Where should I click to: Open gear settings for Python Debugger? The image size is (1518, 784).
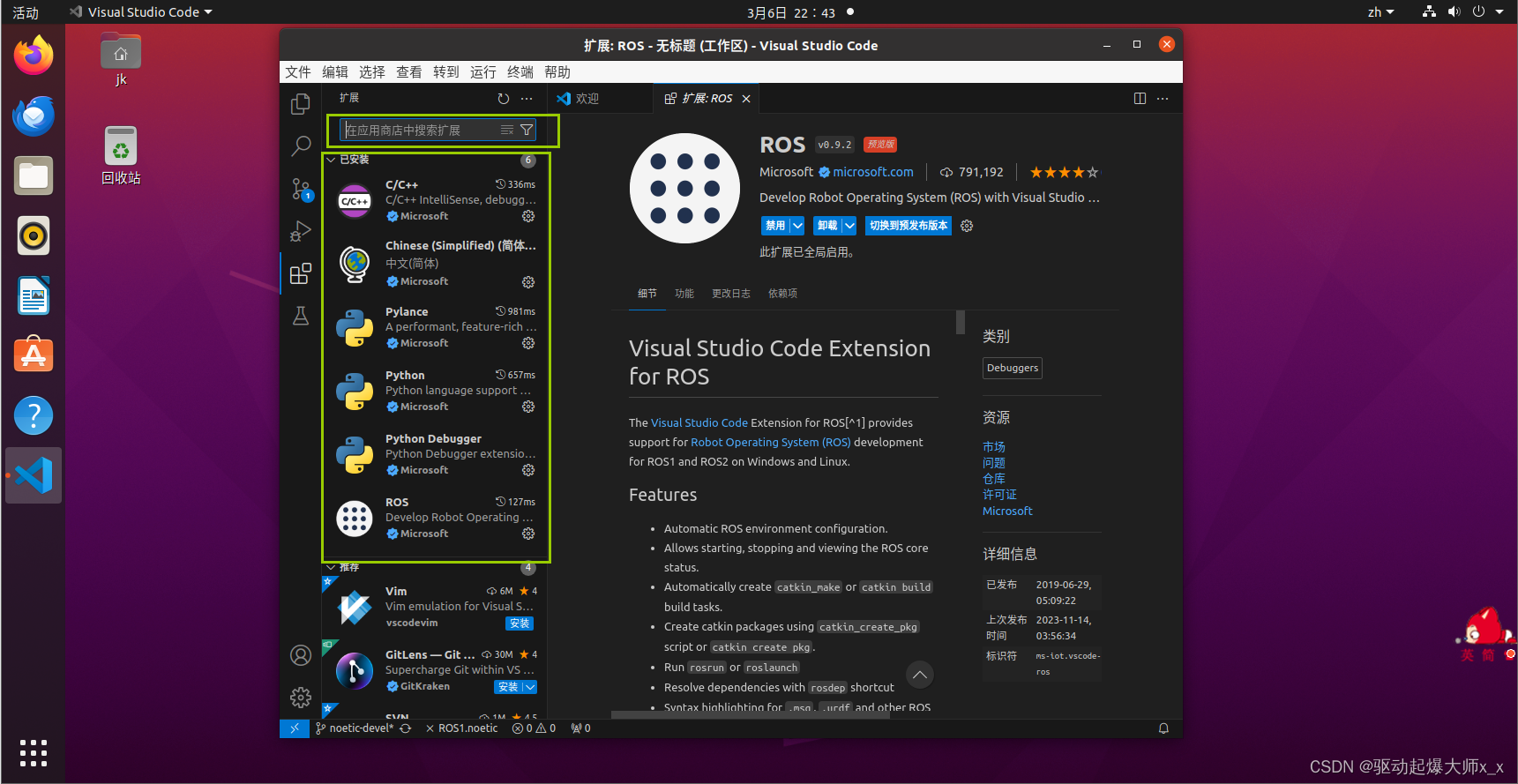528,470
